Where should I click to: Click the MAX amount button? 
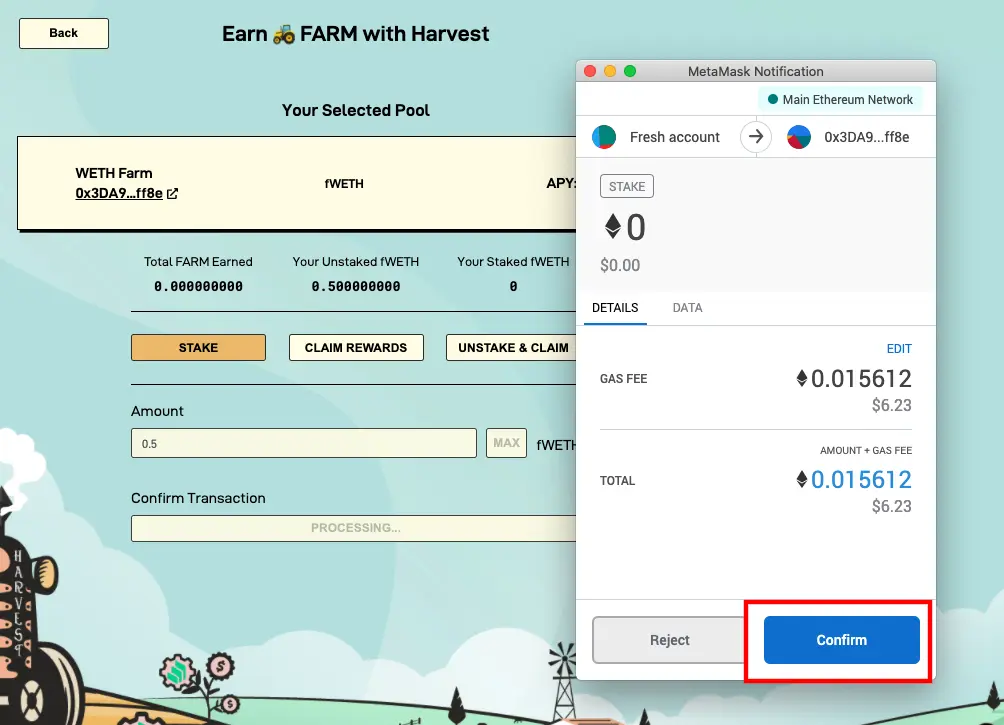pyautogui.click(x=506, y=443)
